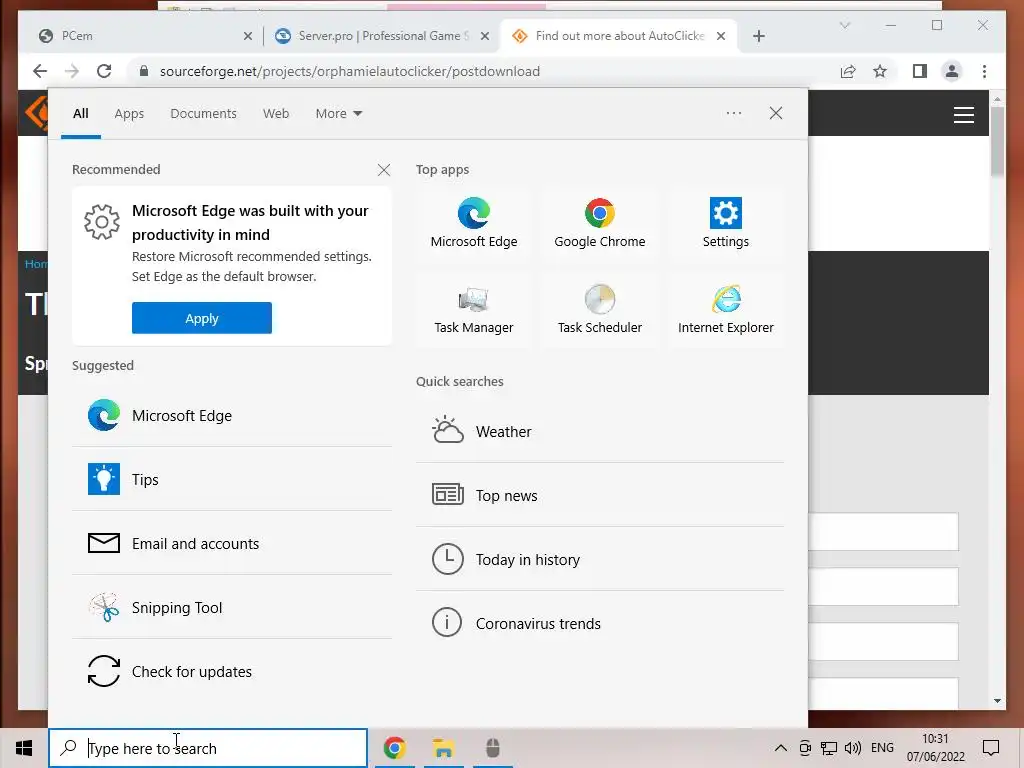Open a new Chrome tab
This screenshot has height=768, width=1024.
click(x=758, y=36)
